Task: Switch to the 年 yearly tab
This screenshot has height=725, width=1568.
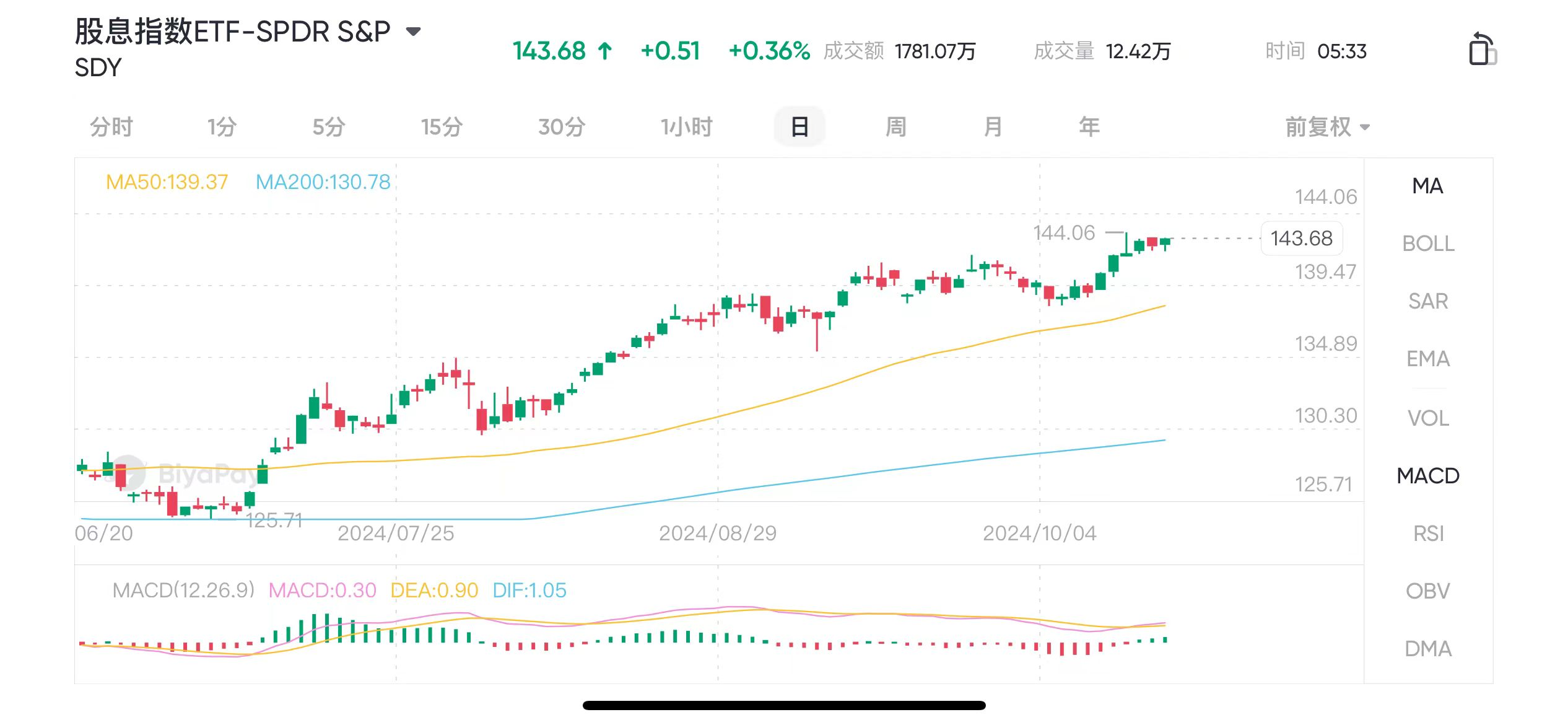Action: coord(1089,127)
